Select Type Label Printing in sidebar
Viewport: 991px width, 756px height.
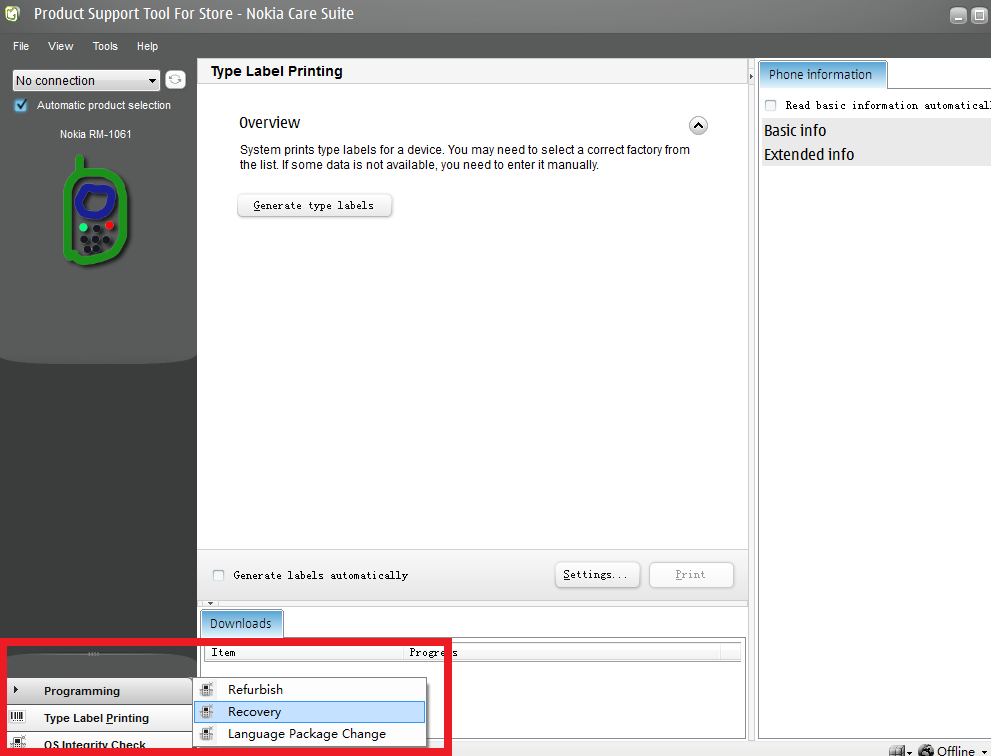(x=99, y=718)
